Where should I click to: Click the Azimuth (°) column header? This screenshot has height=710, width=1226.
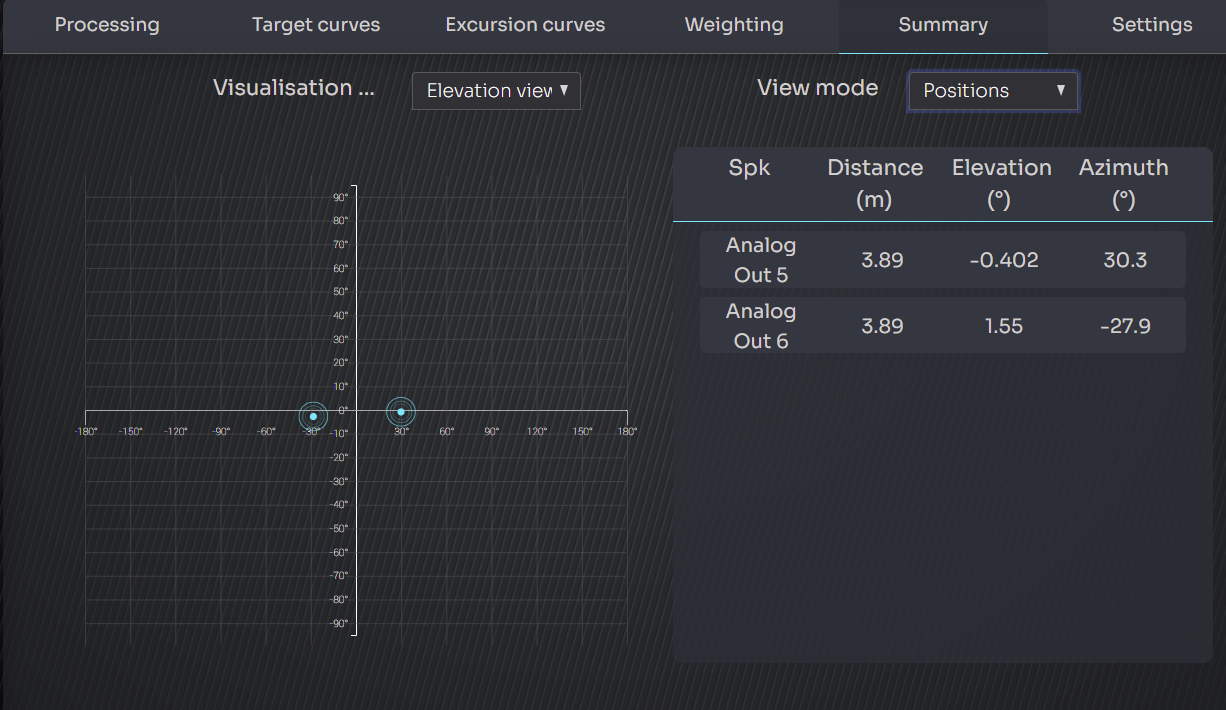(1123, 184)
